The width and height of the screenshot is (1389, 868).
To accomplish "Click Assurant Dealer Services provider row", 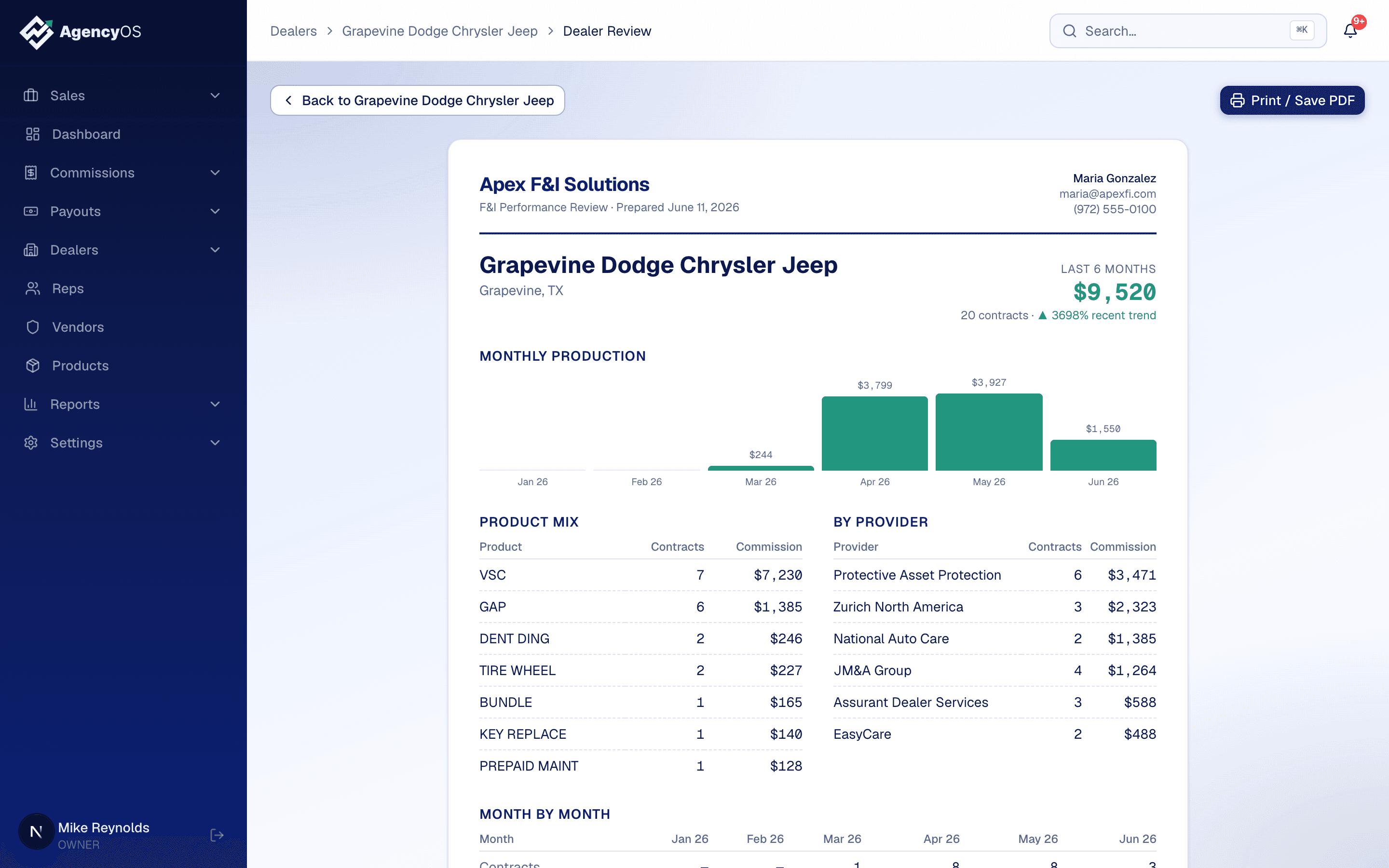I will coord(994,702).
